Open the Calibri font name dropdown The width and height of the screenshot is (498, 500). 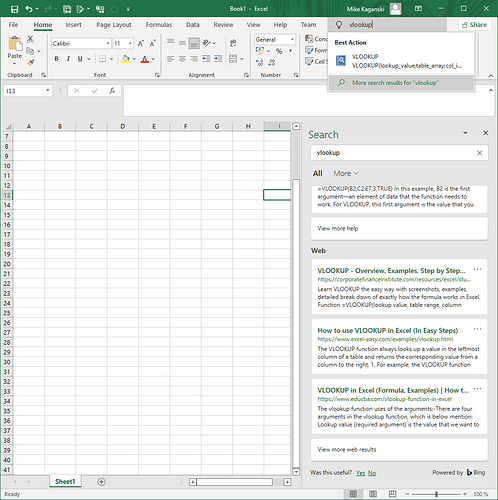coord(108,43)
